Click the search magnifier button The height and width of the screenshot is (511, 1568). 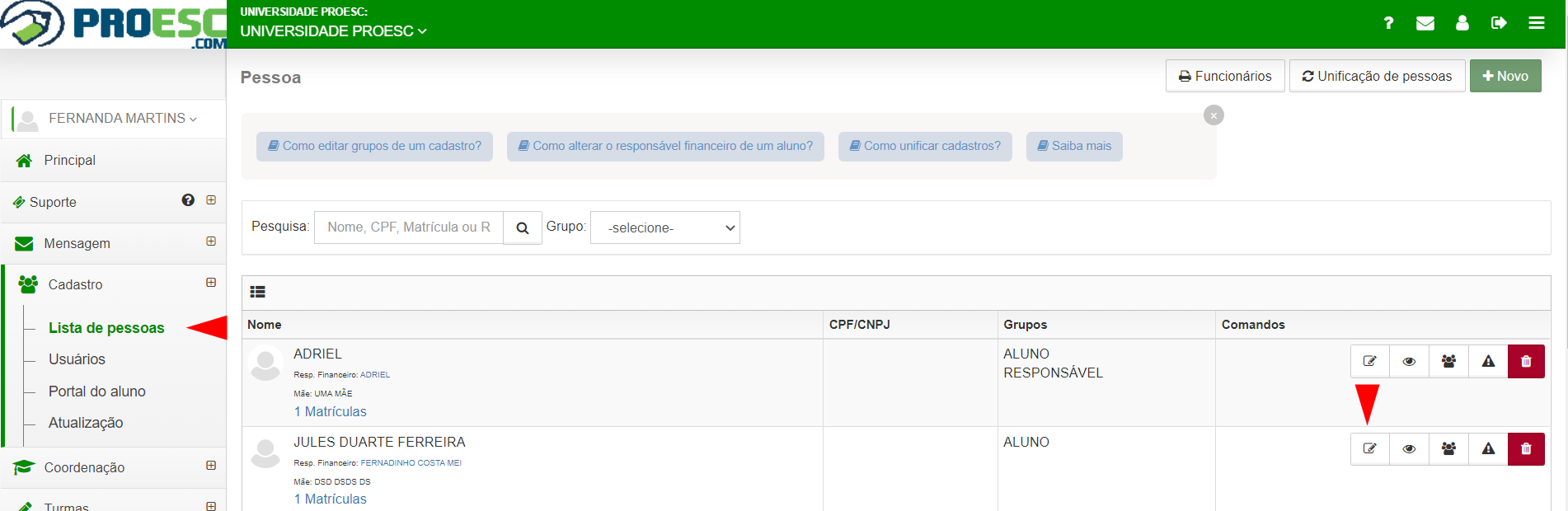[523, 227]
